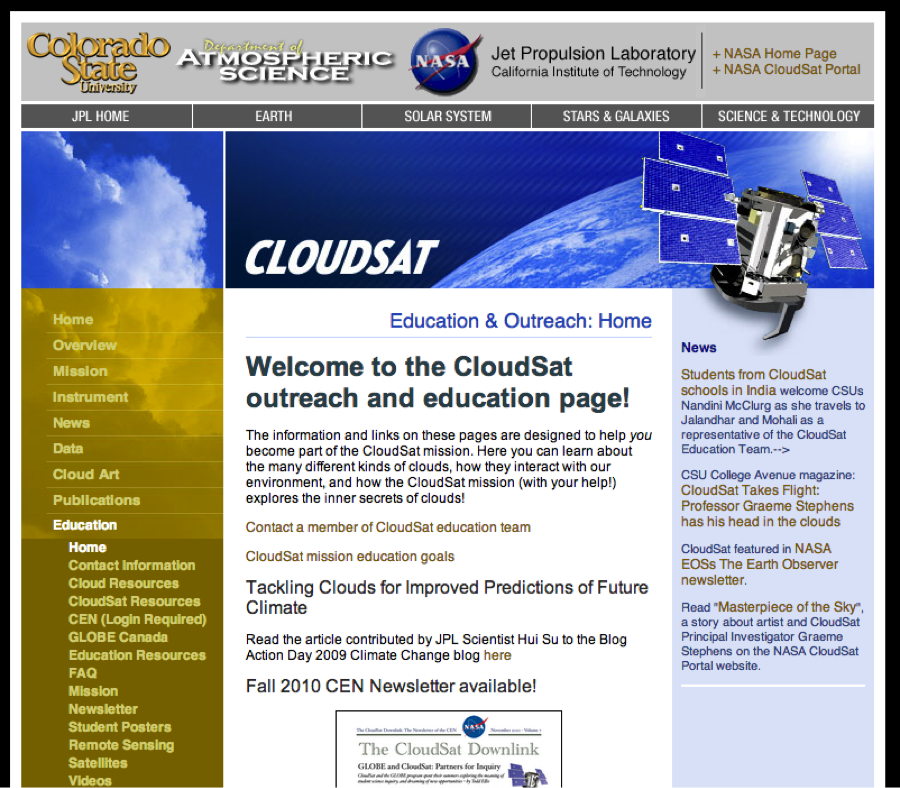Open Videos submenu item
The height and width of the screenshot is (788, 900).
(90, 781)
